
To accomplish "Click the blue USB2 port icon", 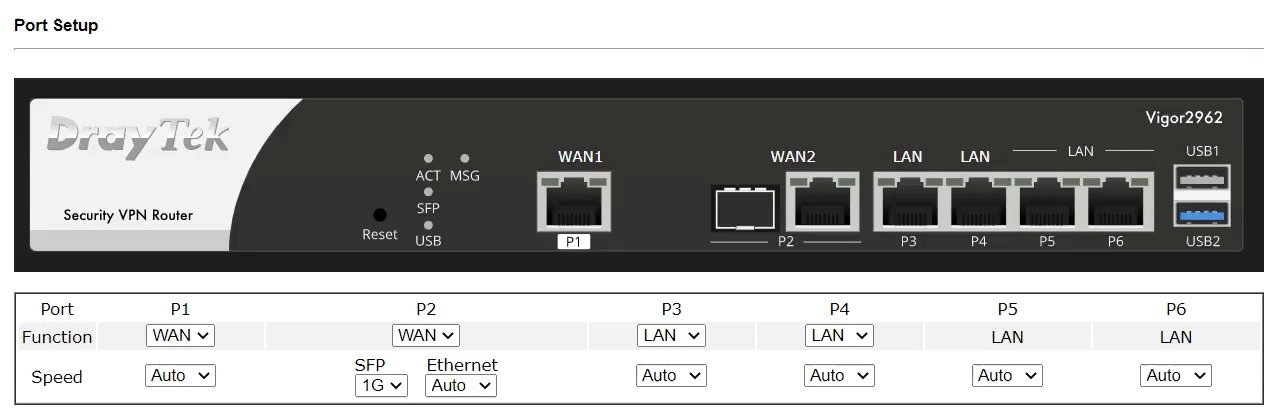I will click(x=1203, y=214).
